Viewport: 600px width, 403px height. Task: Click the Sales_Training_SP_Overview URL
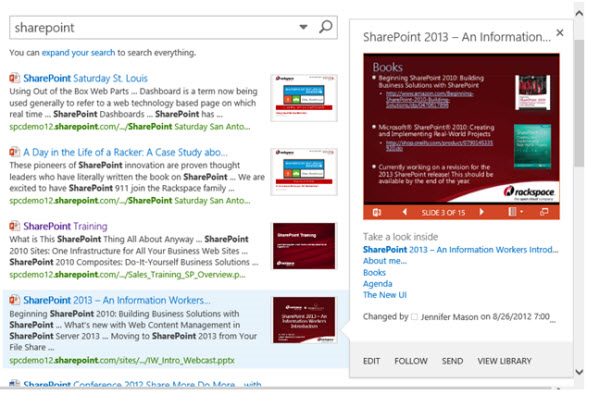pyautogui.click(x=127, y=275)
